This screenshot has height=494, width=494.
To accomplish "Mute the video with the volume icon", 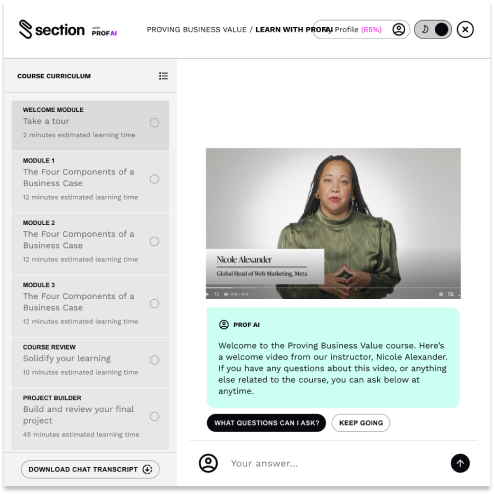I will [226, 294].
